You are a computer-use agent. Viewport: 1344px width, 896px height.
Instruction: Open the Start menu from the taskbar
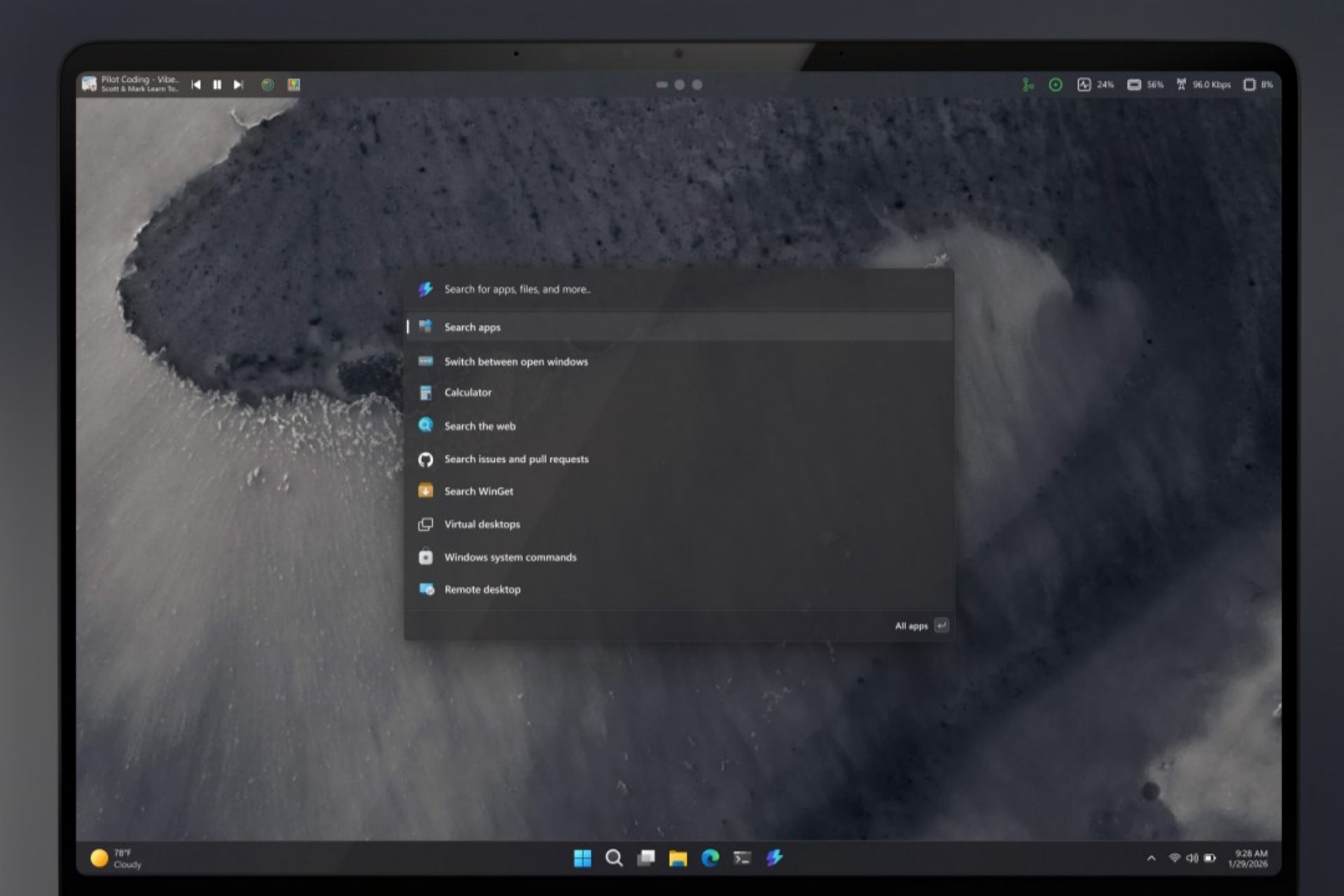coord(582,857)
